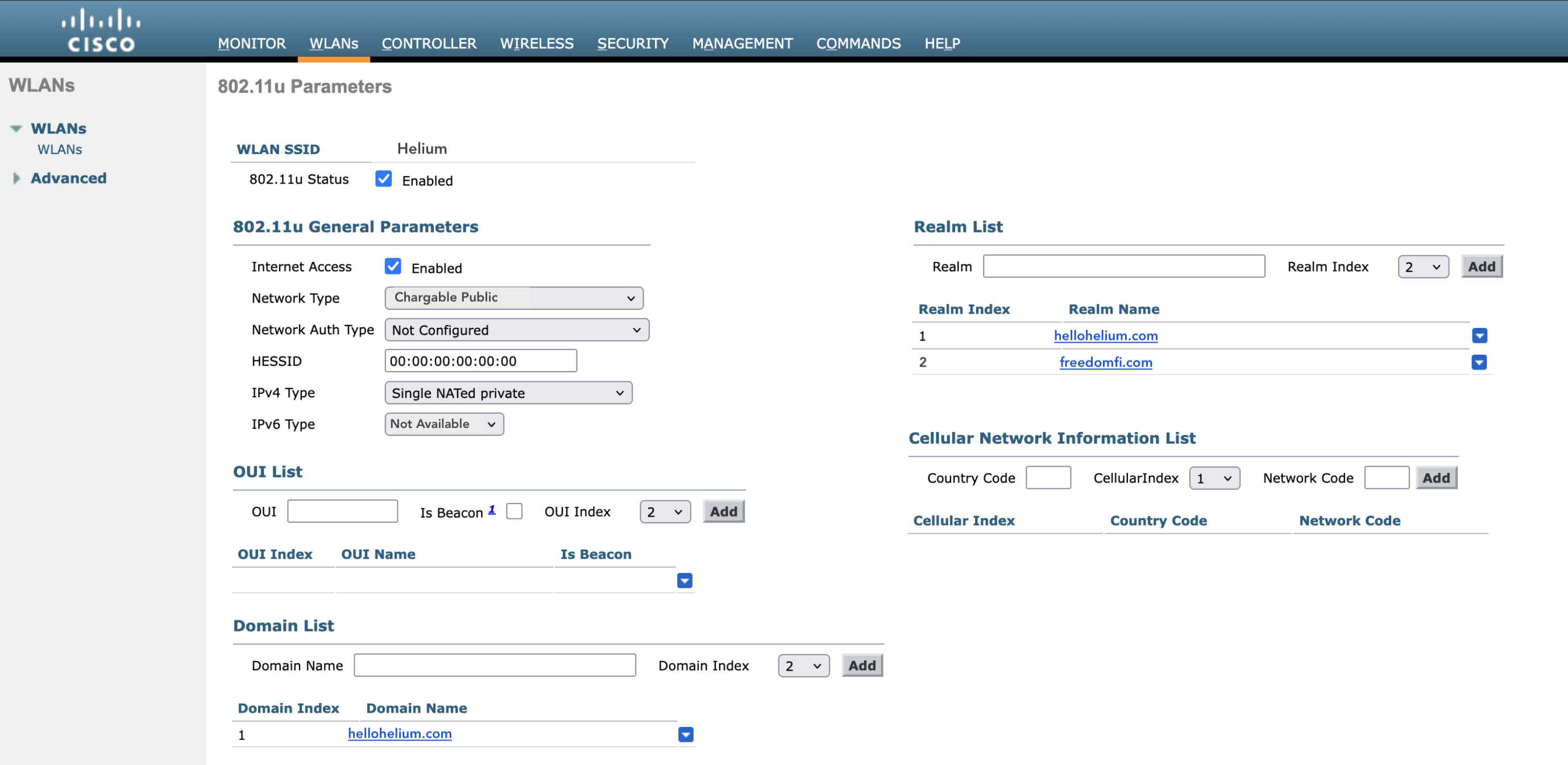Open blue arrow menu for domain hellohelium.com
This screenshot has height=765, width=1568.
pyautogui.click(x=686, y=734)
